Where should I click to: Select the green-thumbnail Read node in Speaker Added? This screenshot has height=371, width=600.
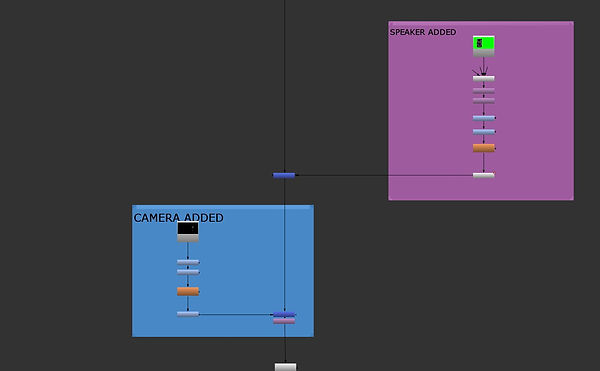click(x=484, y=46)
